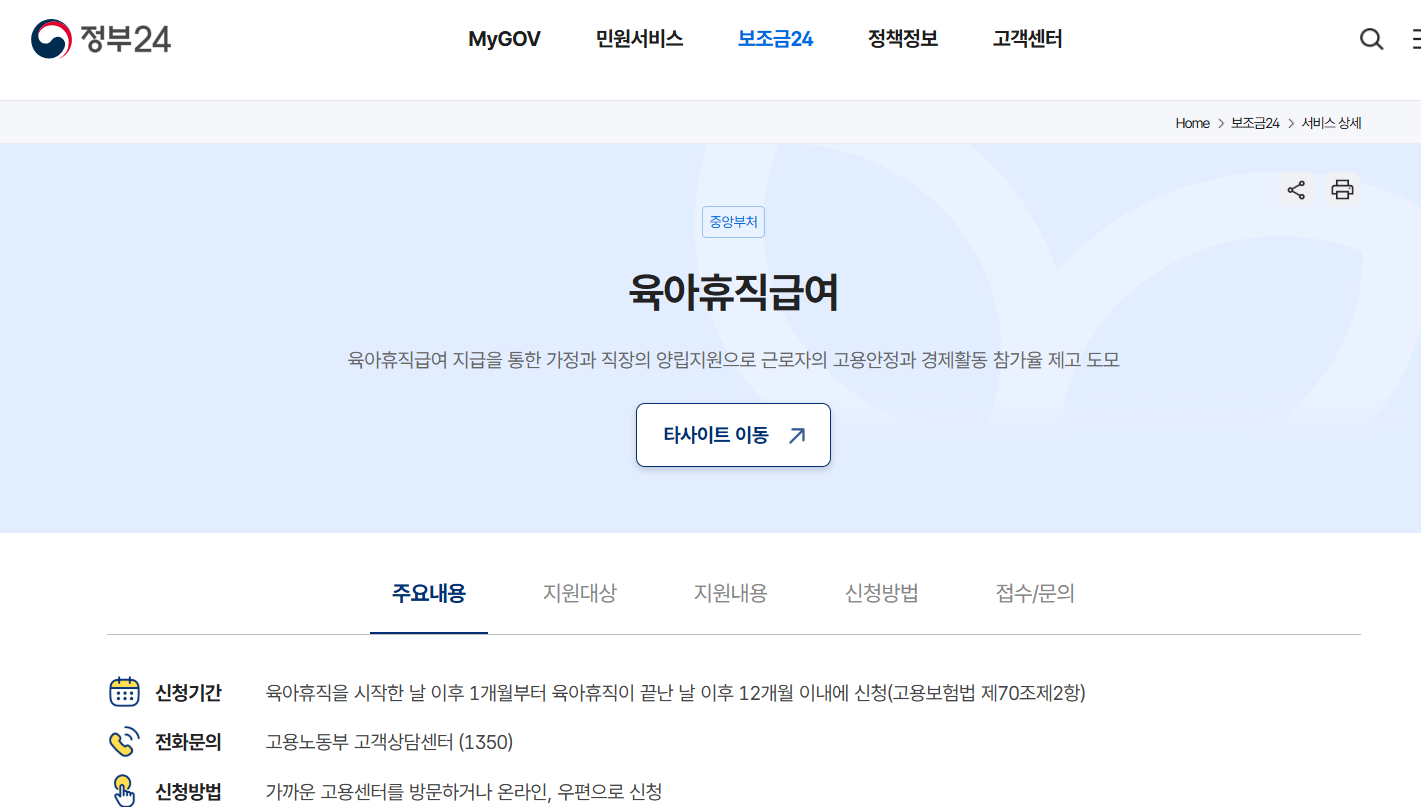
Task: Click the 정부24 logo
Action: point(101,39)
